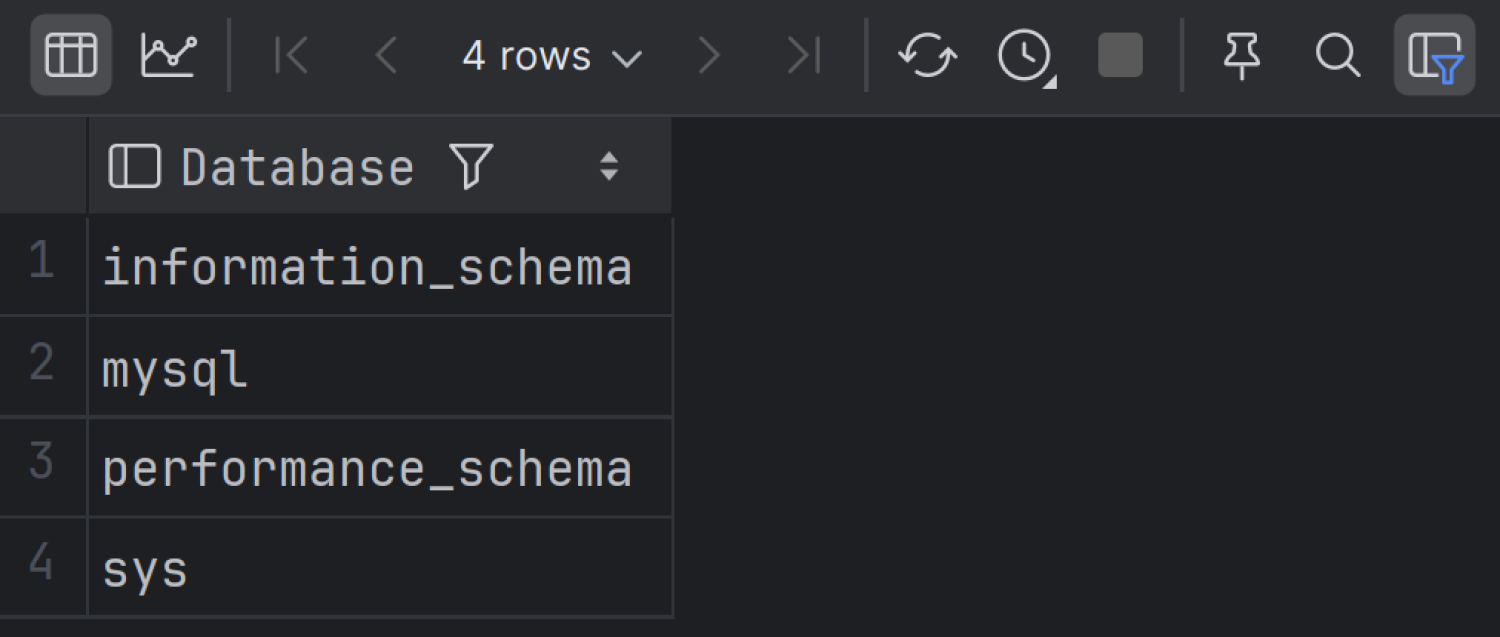This screenshot has height=637, width=1500.
Task: Sort the Database column
Action: pos(608,166)
